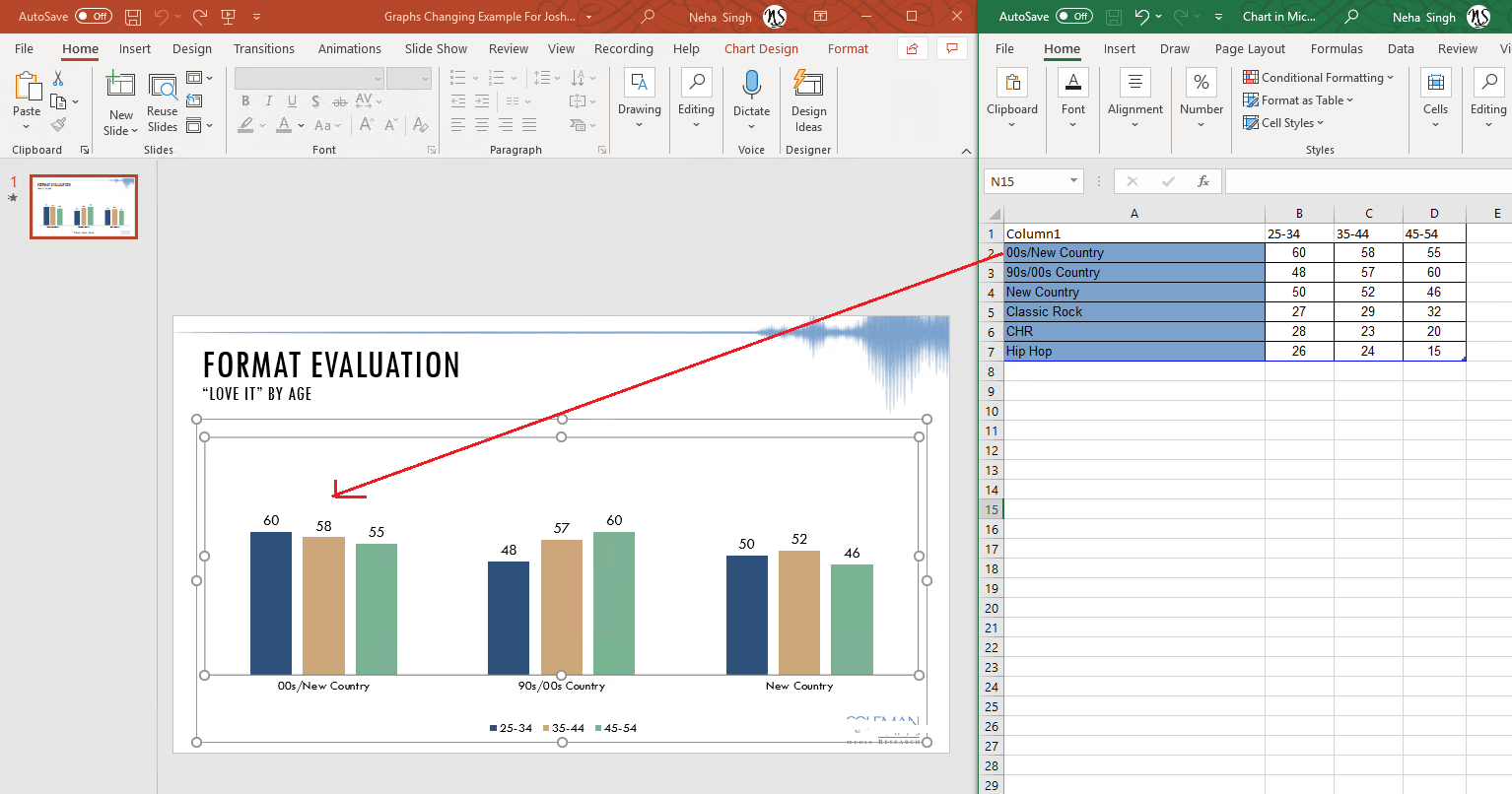1512x794 pixels.
Task: Open the font size combo box
Action: point(409,78)
